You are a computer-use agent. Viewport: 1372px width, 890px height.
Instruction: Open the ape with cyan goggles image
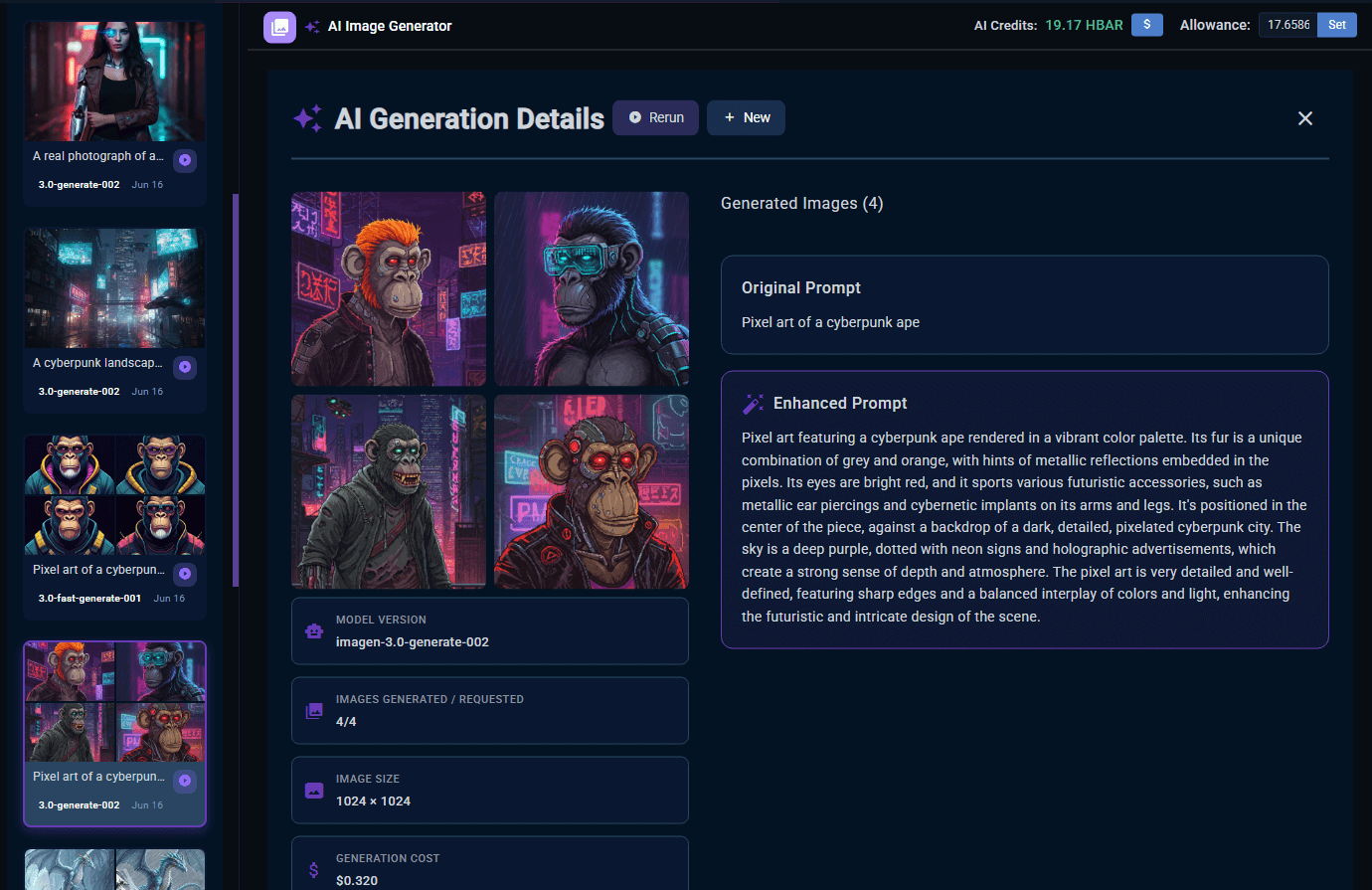(x=592, y=288)
